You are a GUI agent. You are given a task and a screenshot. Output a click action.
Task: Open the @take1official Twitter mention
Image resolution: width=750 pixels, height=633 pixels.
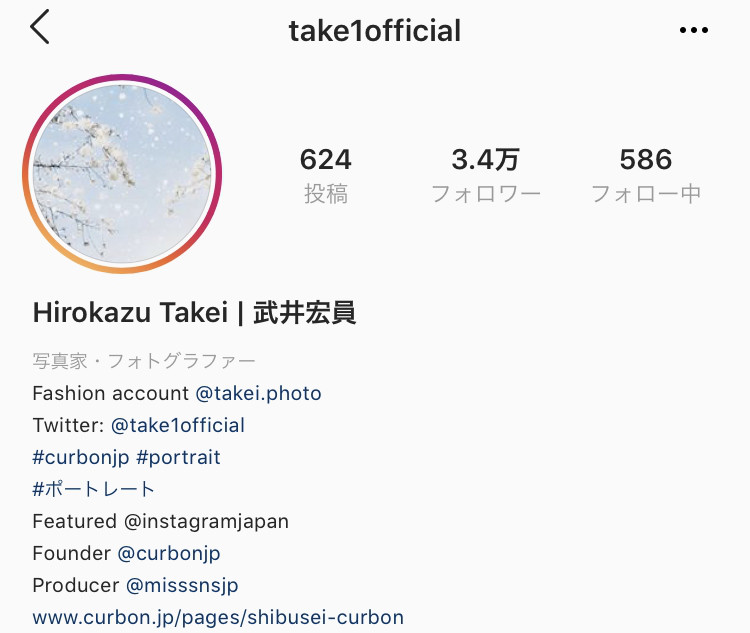(x=178, y=425)
